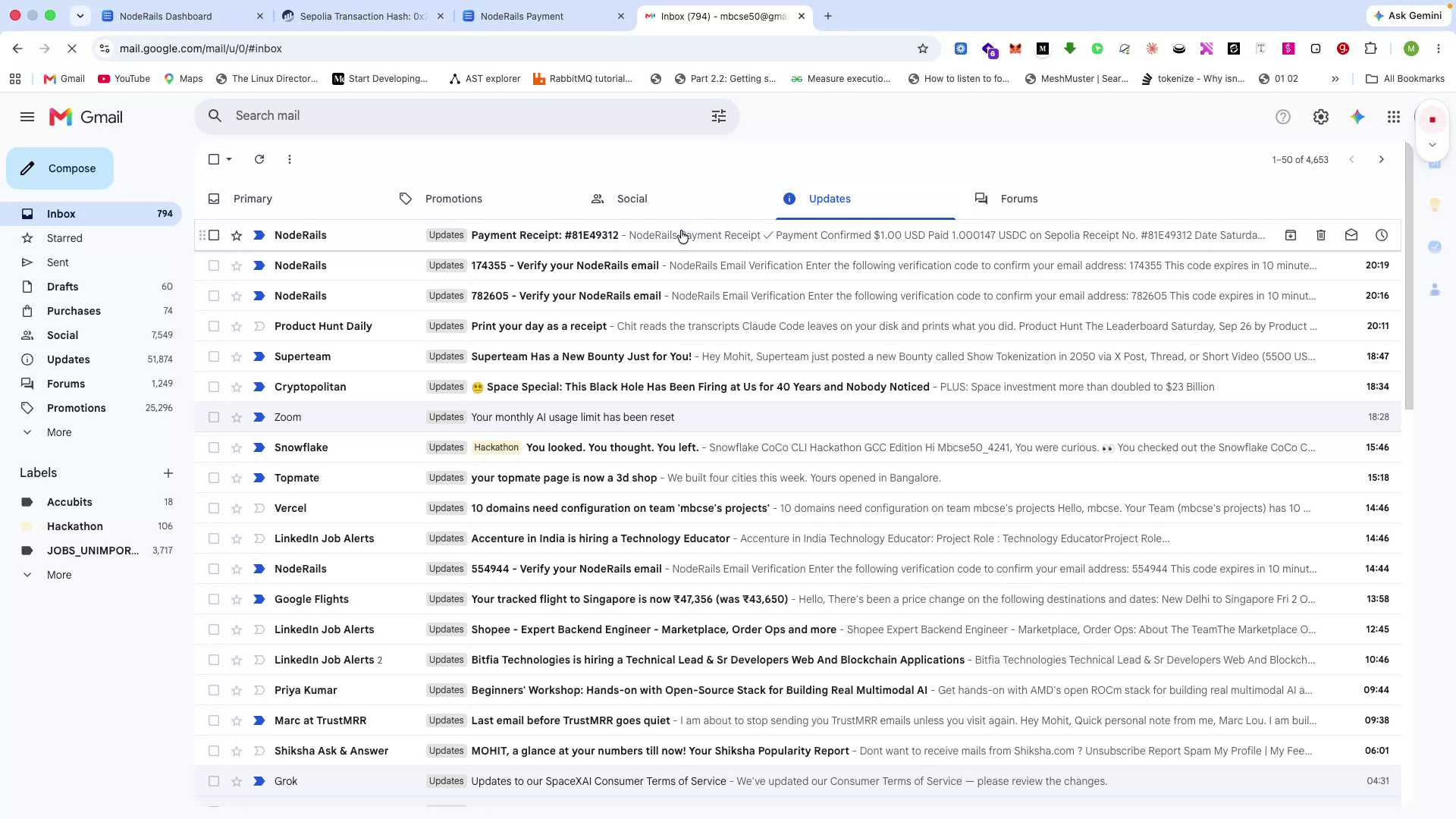The height and width of the screenshot is (819, 1456).
Task: Open the YouTube bookmark
Action: 124,79
